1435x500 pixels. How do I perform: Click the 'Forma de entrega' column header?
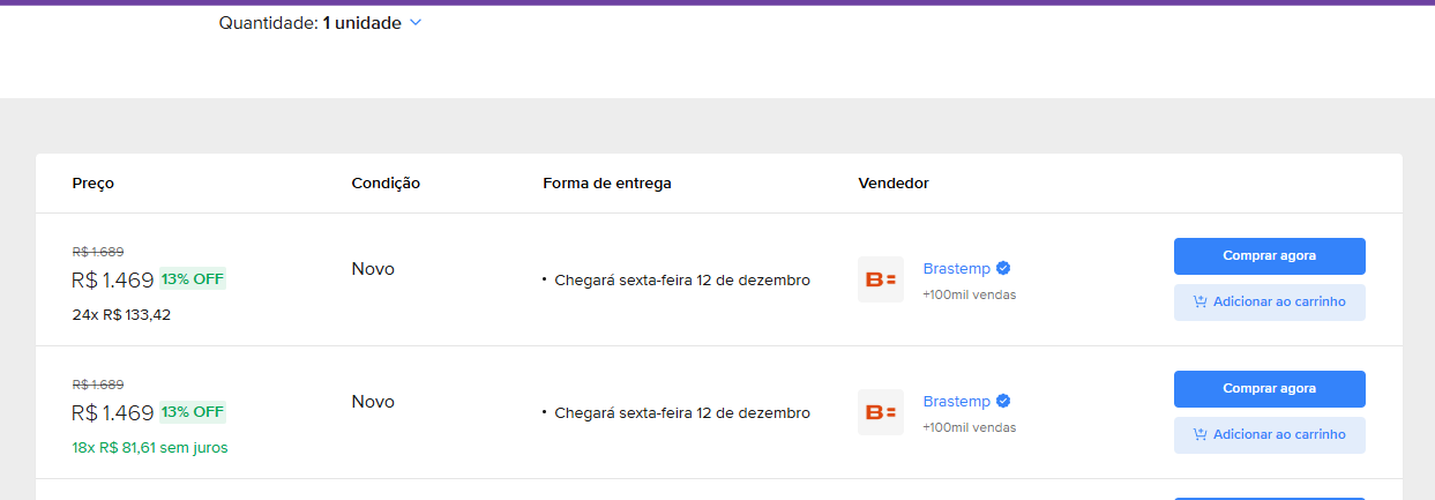click(x=607, y=184)
